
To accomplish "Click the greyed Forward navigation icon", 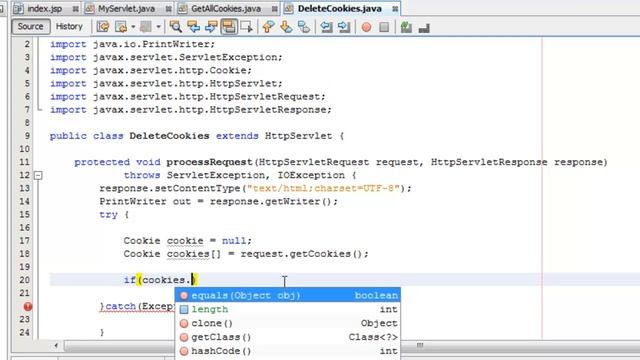I will 146,27.
